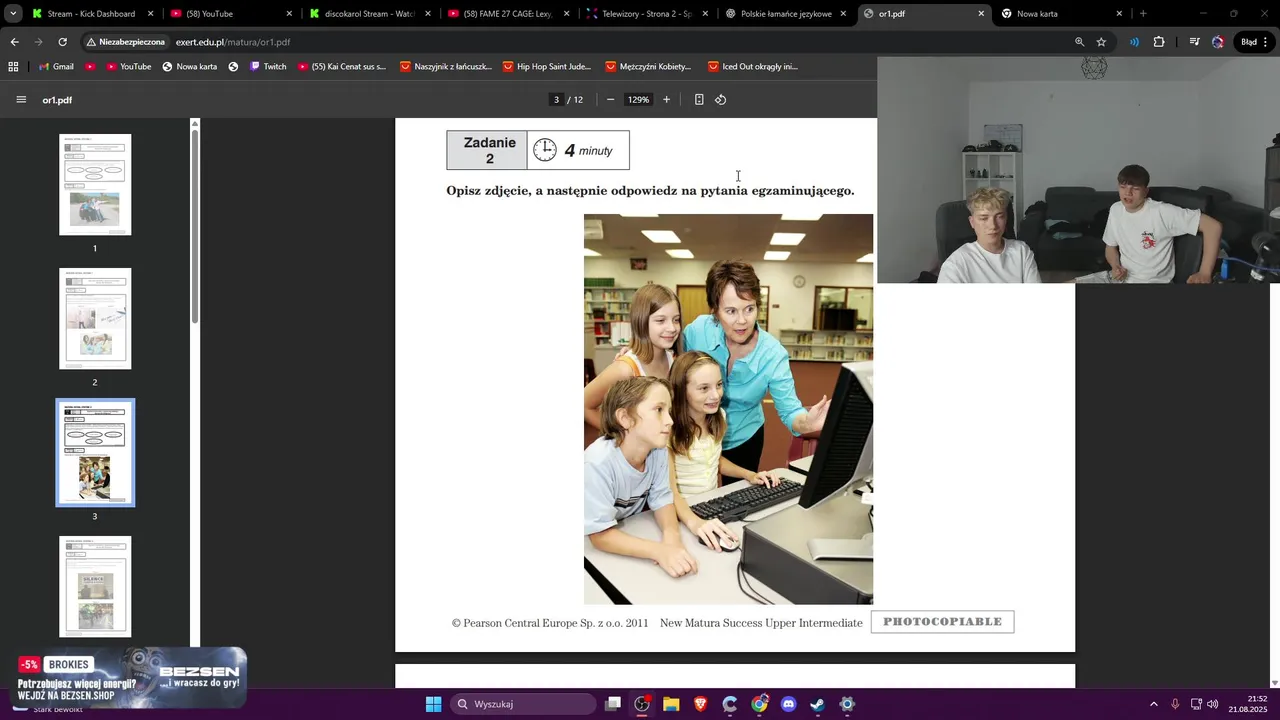Viewport: 1280px width, 720px height.
Task: Open the Chrome profile avatar
Action: click(x=1218, y=42)
